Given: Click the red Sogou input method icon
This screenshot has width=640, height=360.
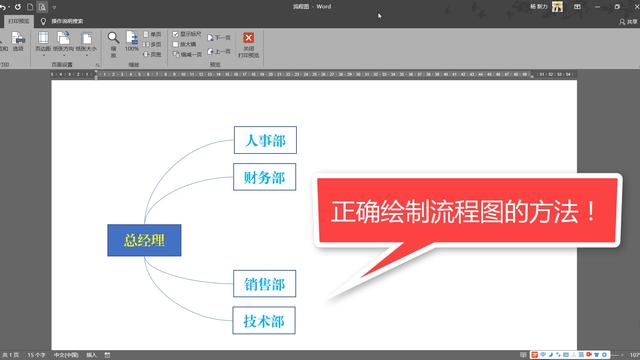Looking at the screenshot, I should click(x=534, y=355).
